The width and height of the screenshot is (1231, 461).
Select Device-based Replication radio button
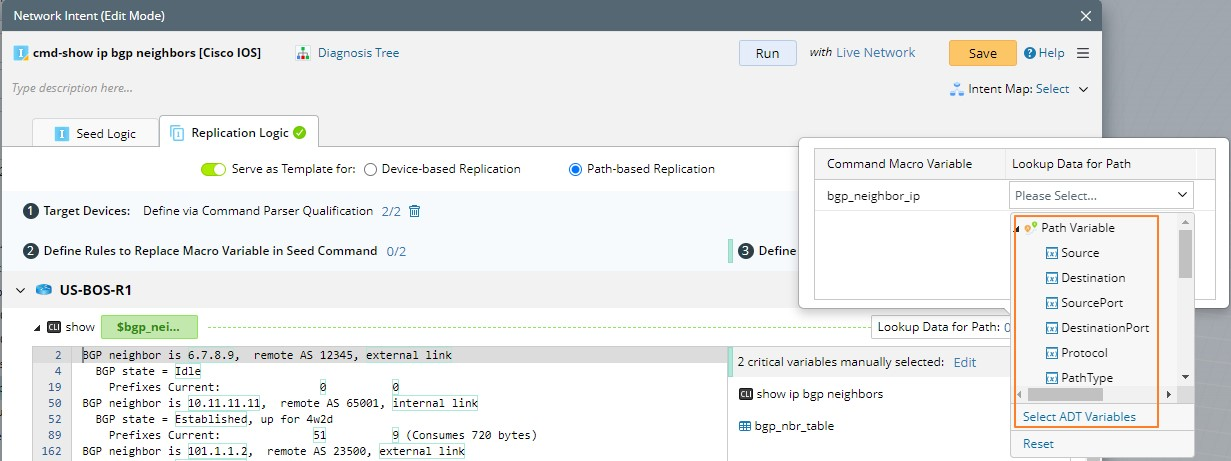coord(370,169)
